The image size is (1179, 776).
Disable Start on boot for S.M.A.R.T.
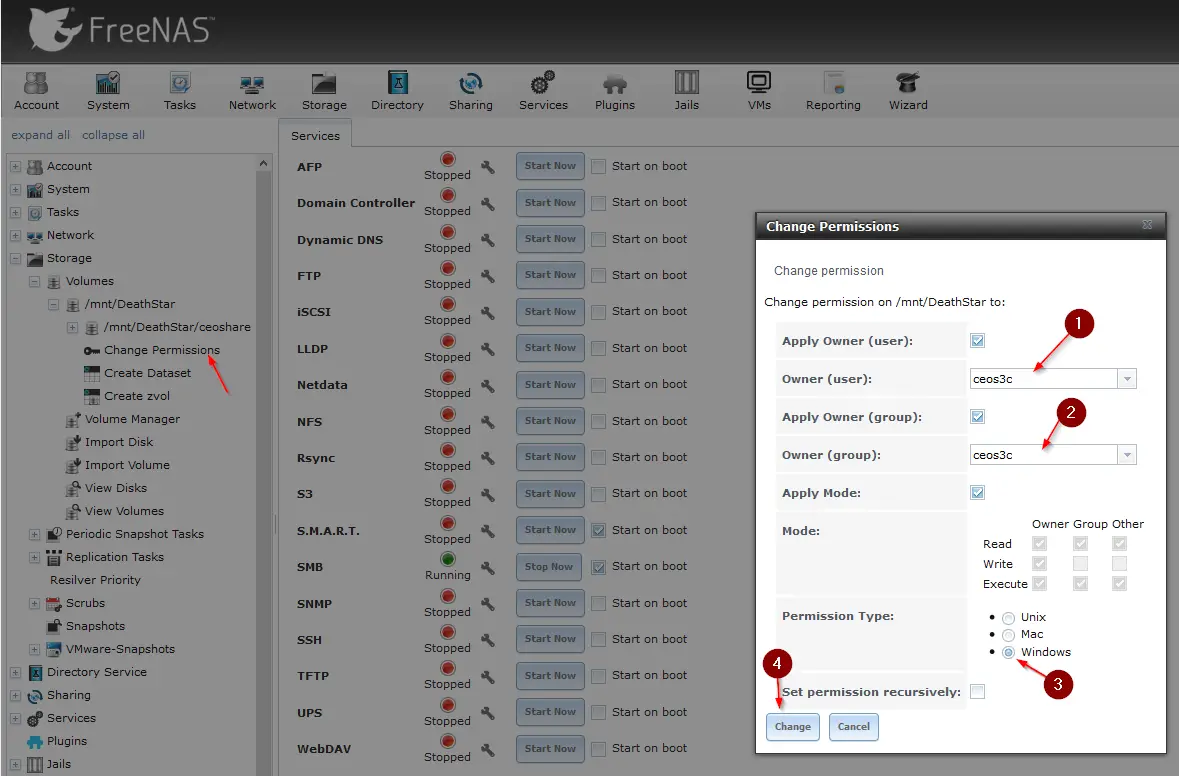tap(599, 530)
